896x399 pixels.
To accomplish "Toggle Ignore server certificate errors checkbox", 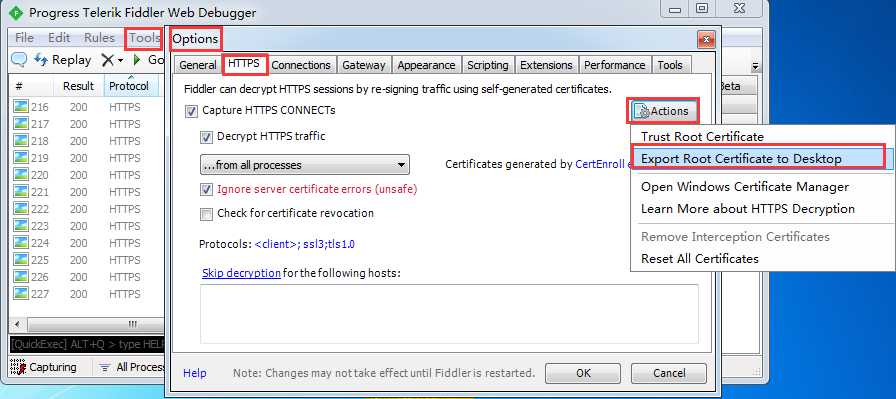I will pos(206,189).
